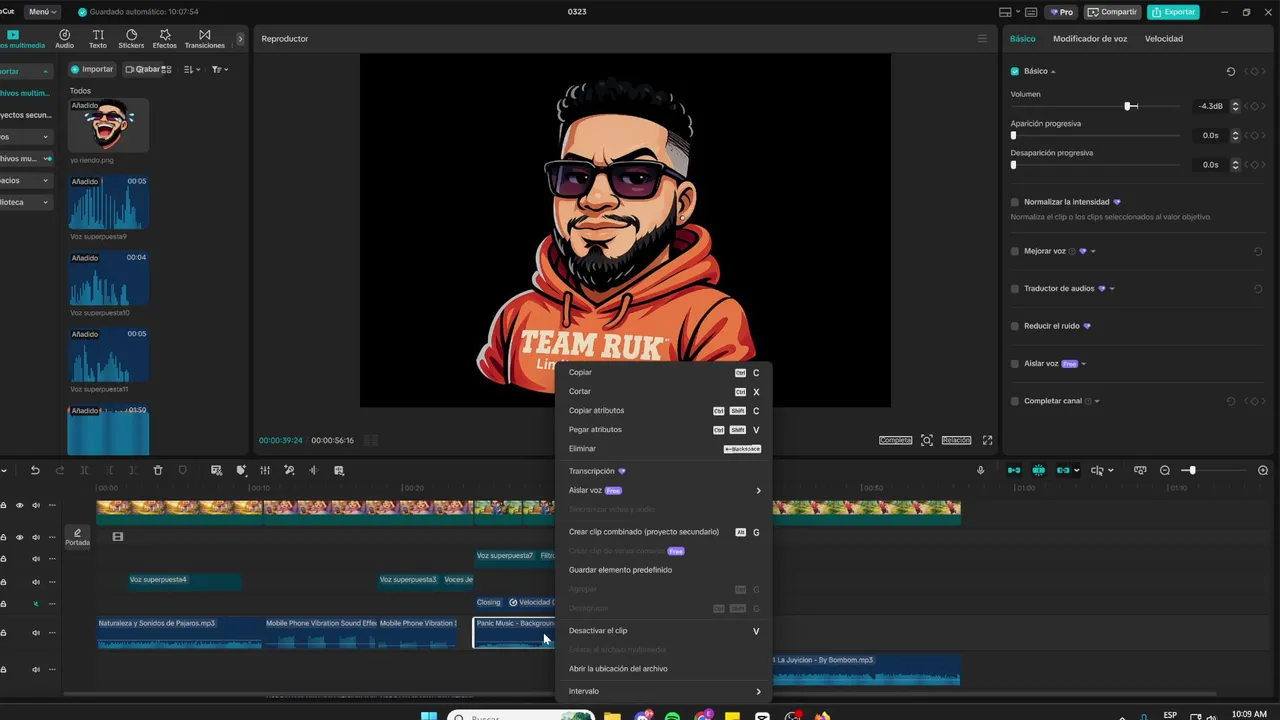Open the Menú dropdown
This screenshot has width=1280, height=720.
pyautogui.click(x=42, y=12)
